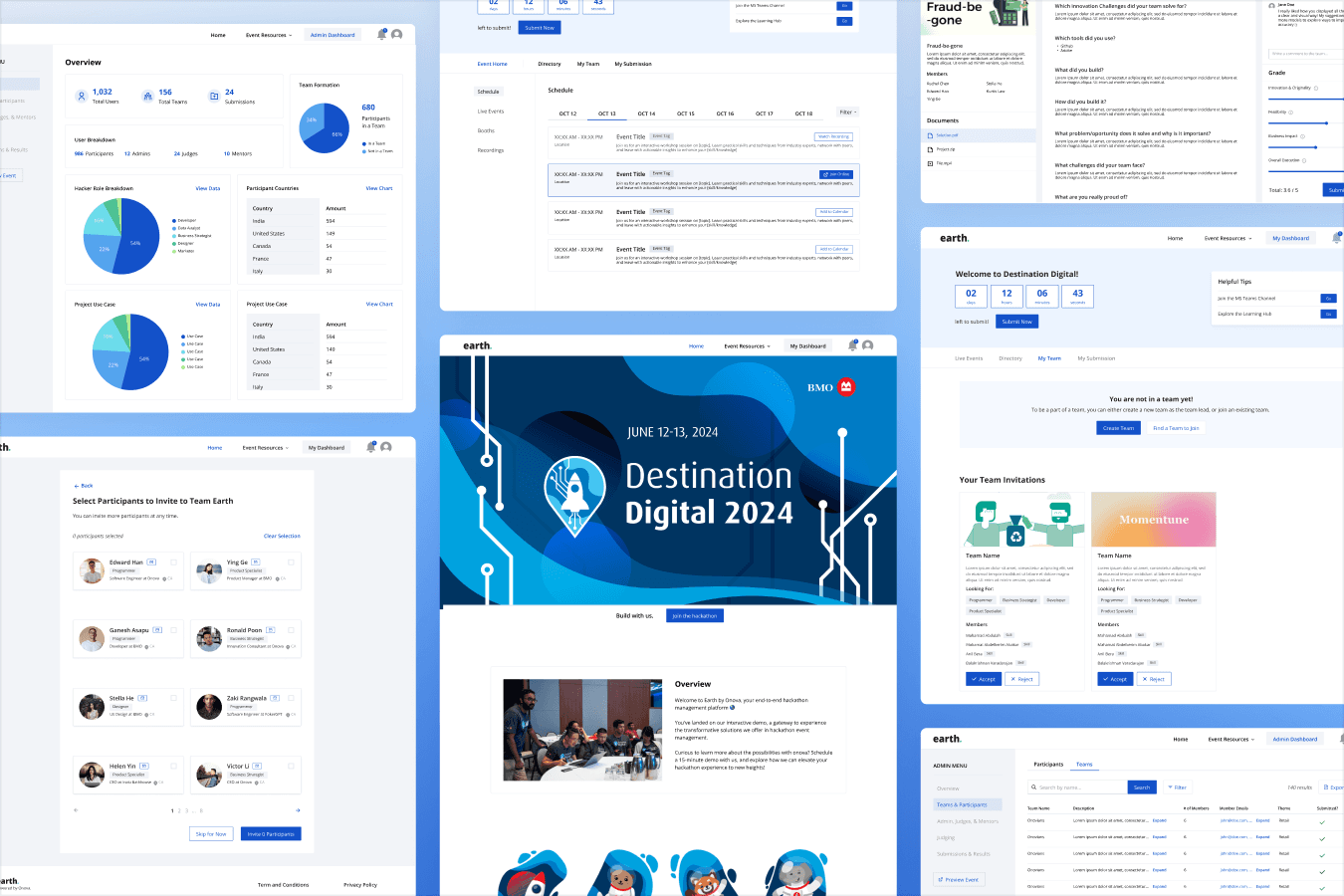This screenshot has height=896, width=1344.
Task: Click Create Team button
Action: [1118, 428]
